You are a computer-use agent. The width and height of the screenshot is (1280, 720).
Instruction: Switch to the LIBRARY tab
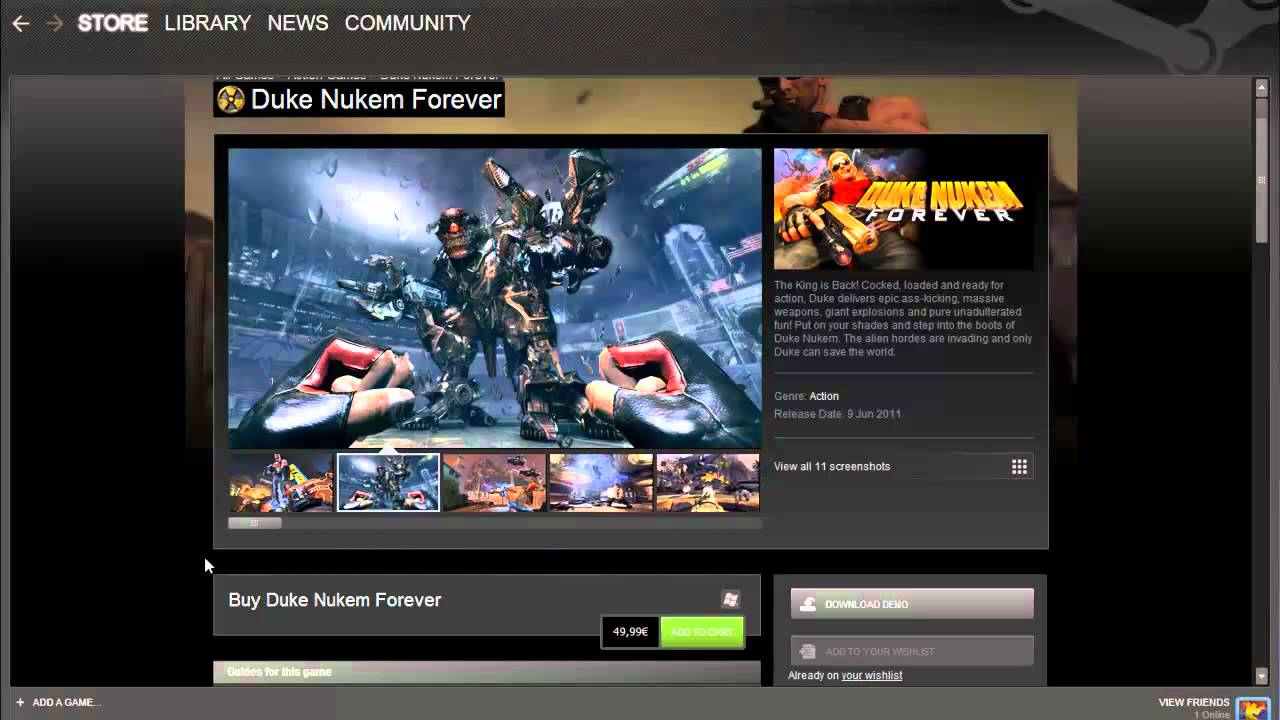[207, 22]
